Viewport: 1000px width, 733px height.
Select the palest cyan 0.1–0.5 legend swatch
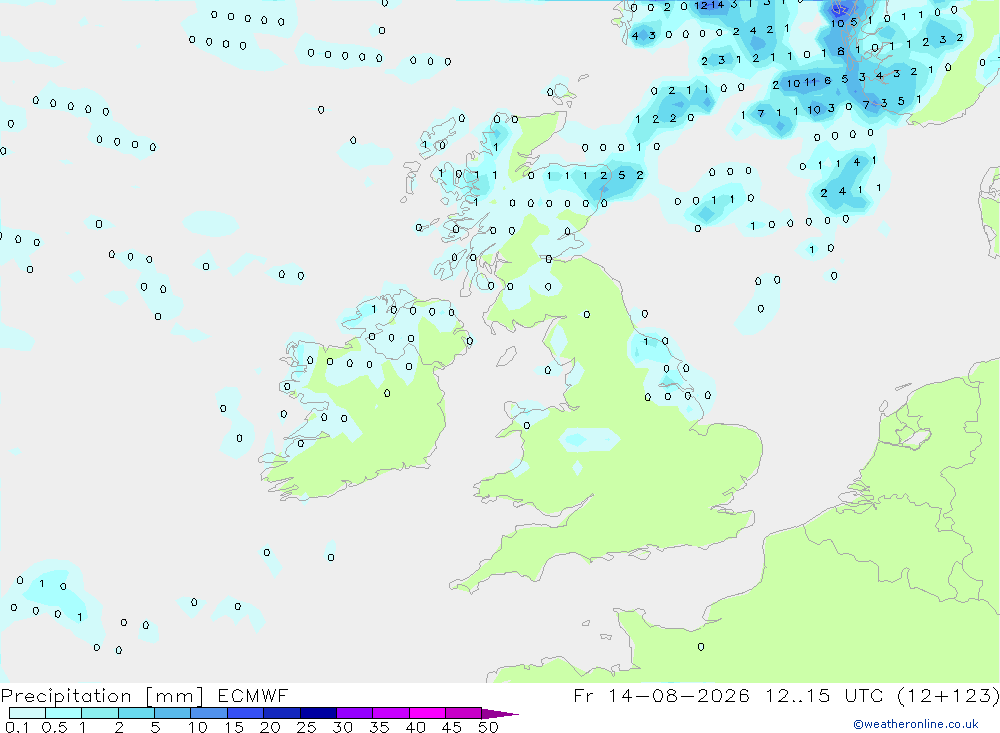(27, 713)
